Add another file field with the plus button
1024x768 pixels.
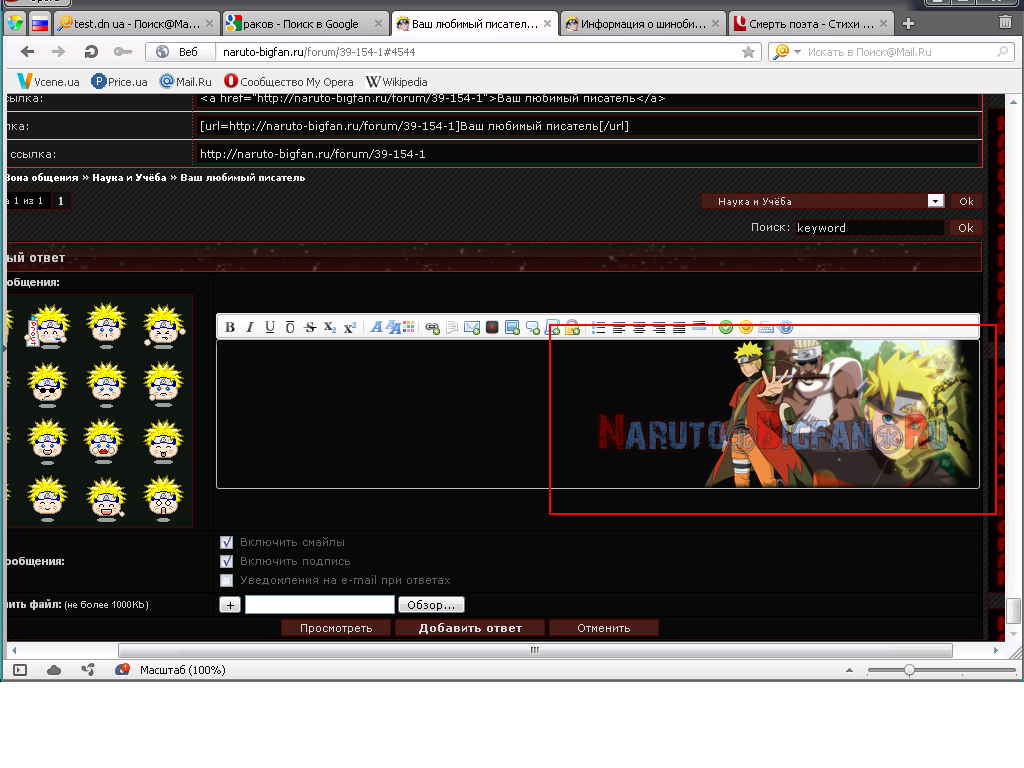pyautogui.click(x=230, y=605)
